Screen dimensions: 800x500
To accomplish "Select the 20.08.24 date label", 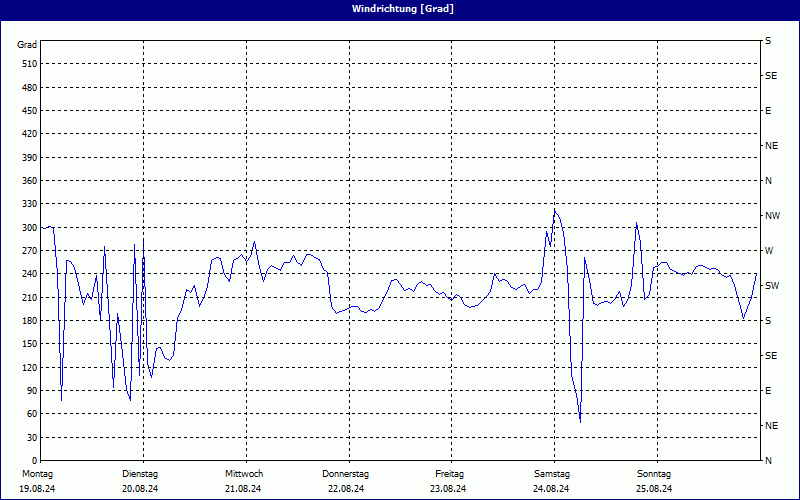I will pos(140,489).
